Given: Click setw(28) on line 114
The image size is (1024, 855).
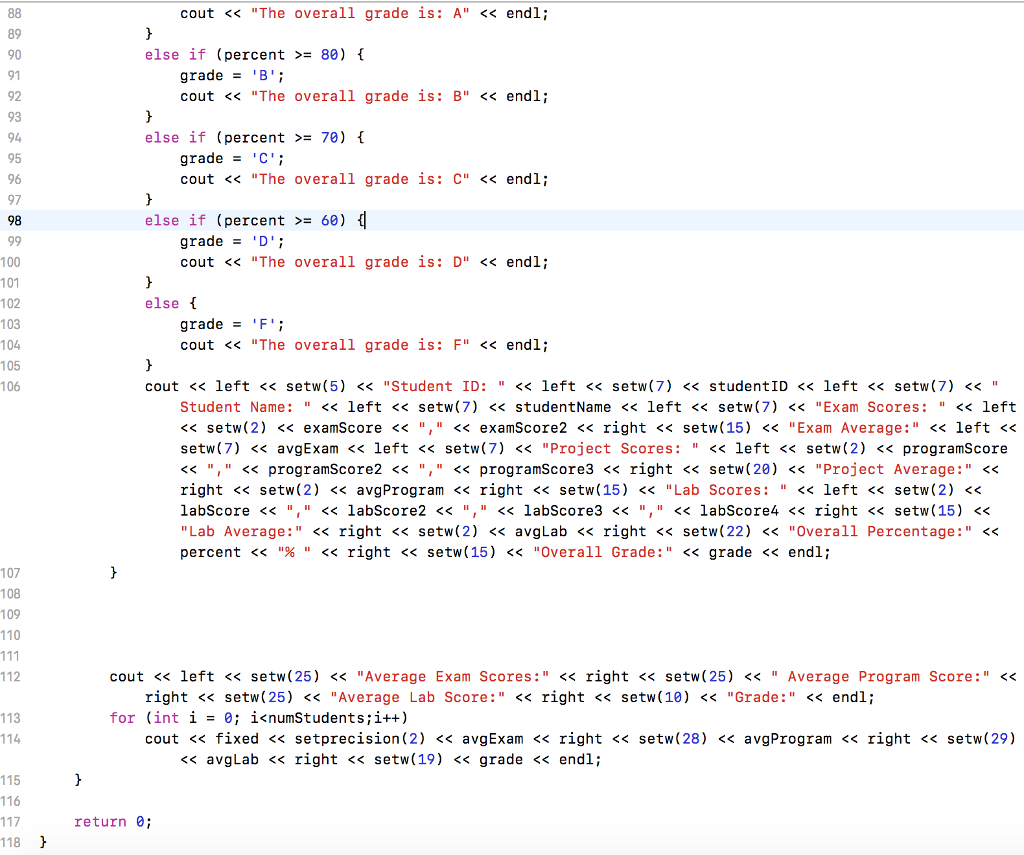Looking at the screenshot, I should click(x=673, y=739).
